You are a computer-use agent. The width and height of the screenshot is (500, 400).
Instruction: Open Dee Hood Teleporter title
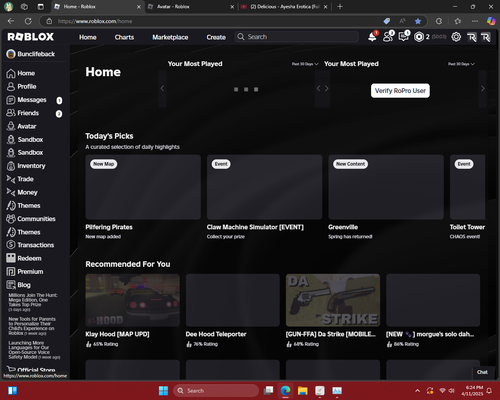click(x=216, y=334)
